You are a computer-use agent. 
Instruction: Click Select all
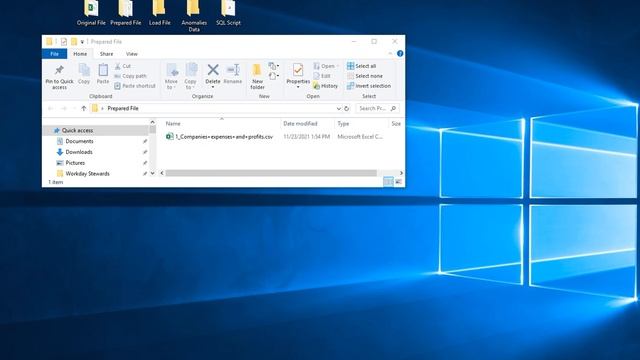click(x=361, y=66)
